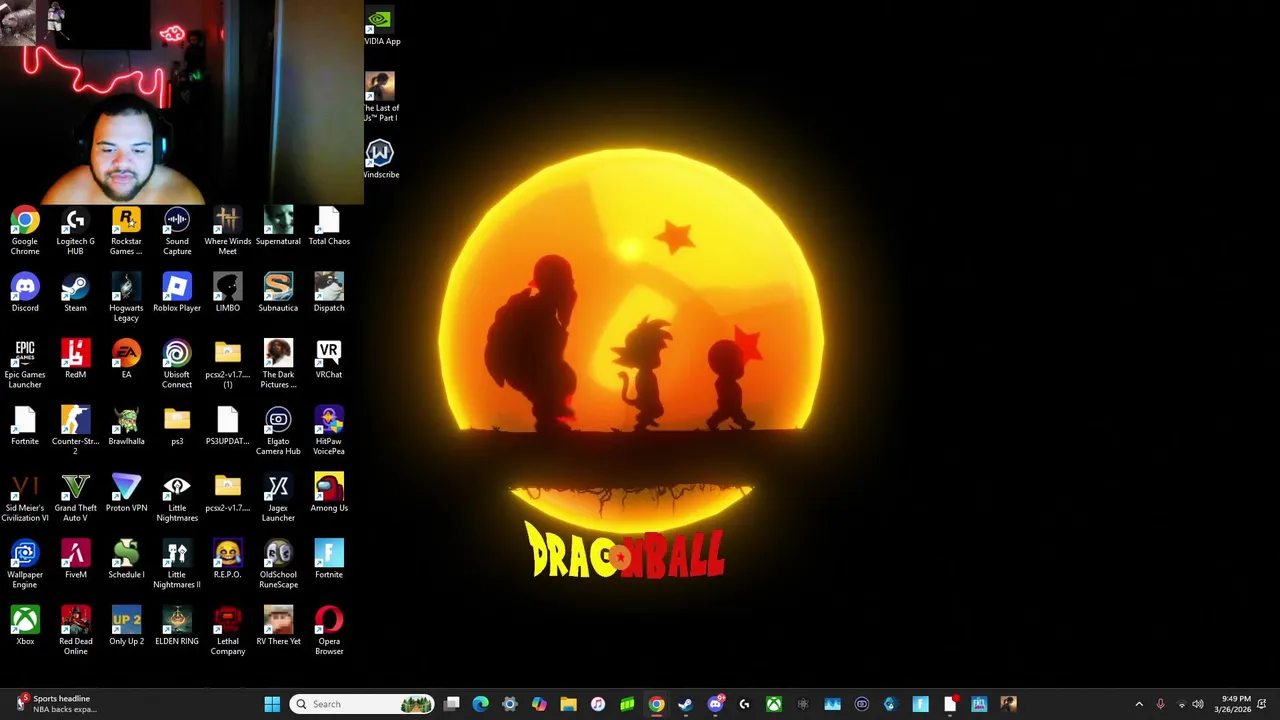Launch Logitech G HUB from the desktop

pos(75,230)
